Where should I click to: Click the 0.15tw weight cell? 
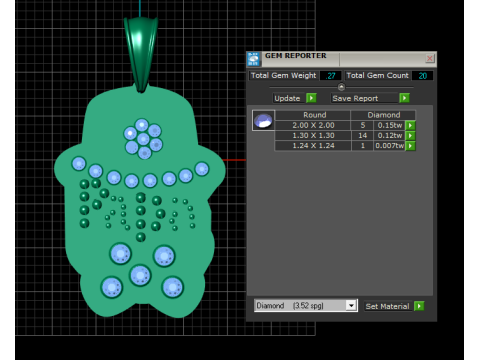point(389,125)
